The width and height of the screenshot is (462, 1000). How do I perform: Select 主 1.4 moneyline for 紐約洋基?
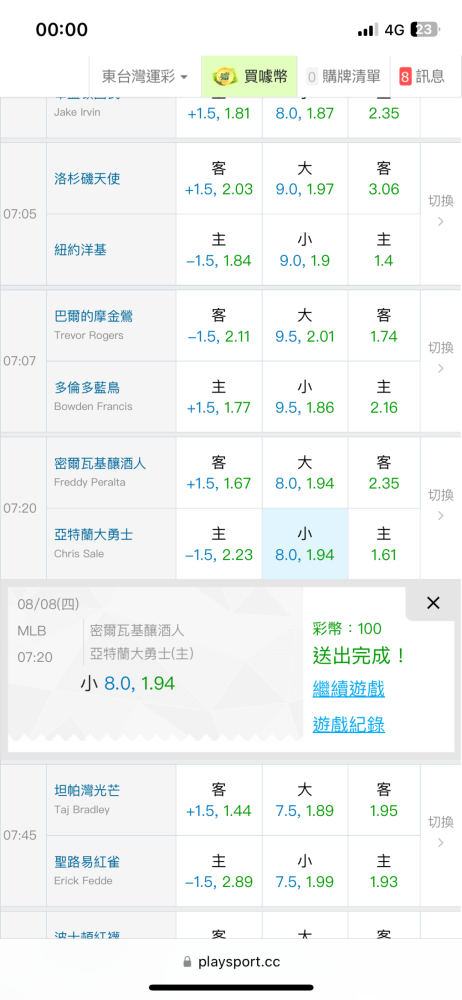coord(384,250)
